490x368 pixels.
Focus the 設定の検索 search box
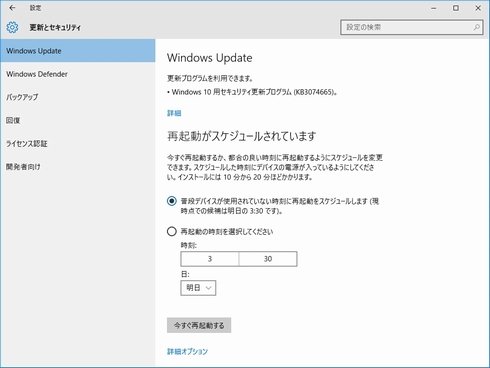(411, 27)
